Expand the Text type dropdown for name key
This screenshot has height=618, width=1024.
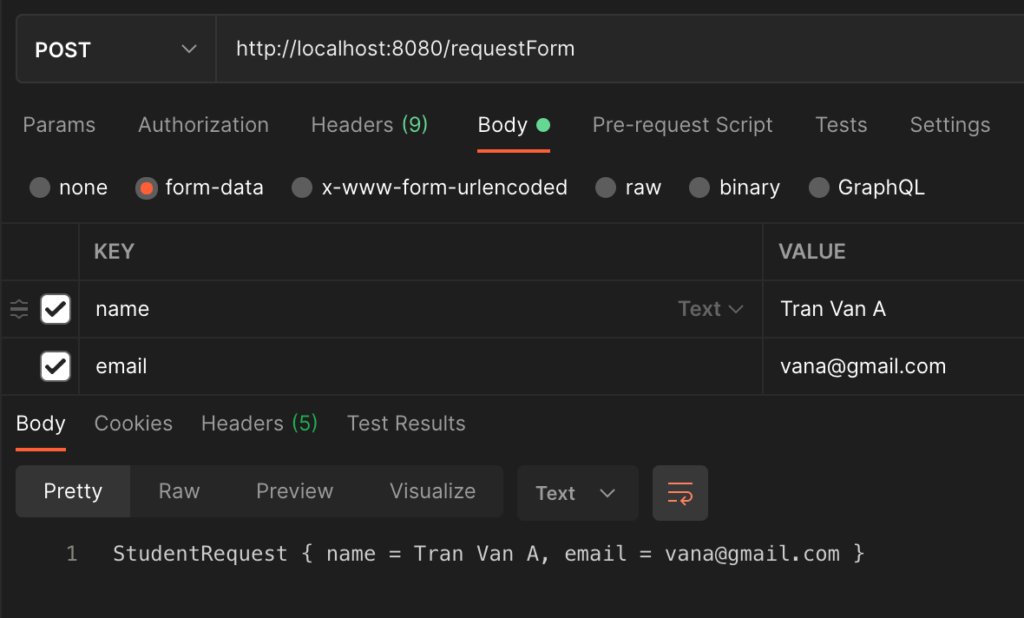(x=710, y=309)
